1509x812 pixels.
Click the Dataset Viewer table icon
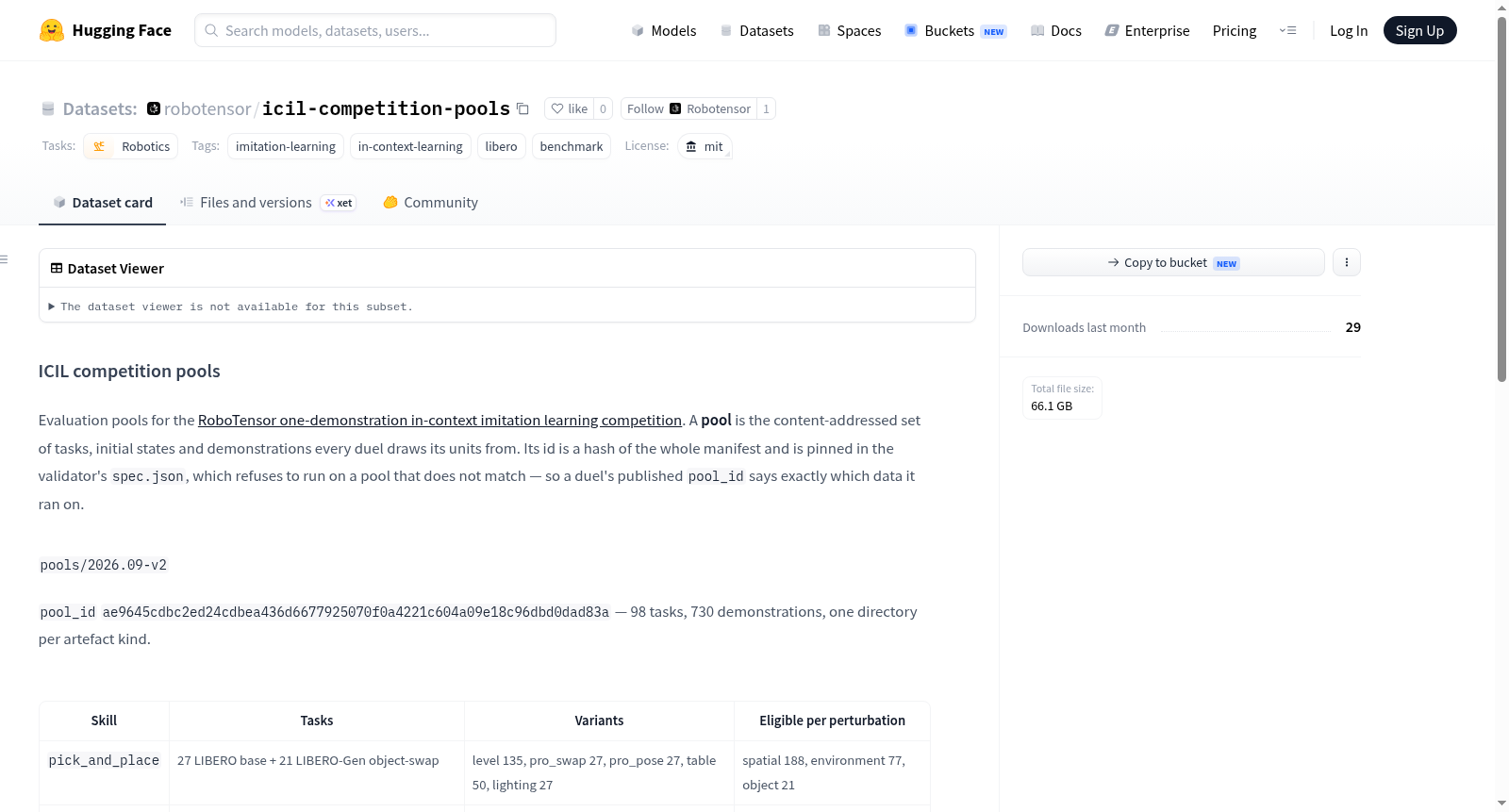[57, 269]
